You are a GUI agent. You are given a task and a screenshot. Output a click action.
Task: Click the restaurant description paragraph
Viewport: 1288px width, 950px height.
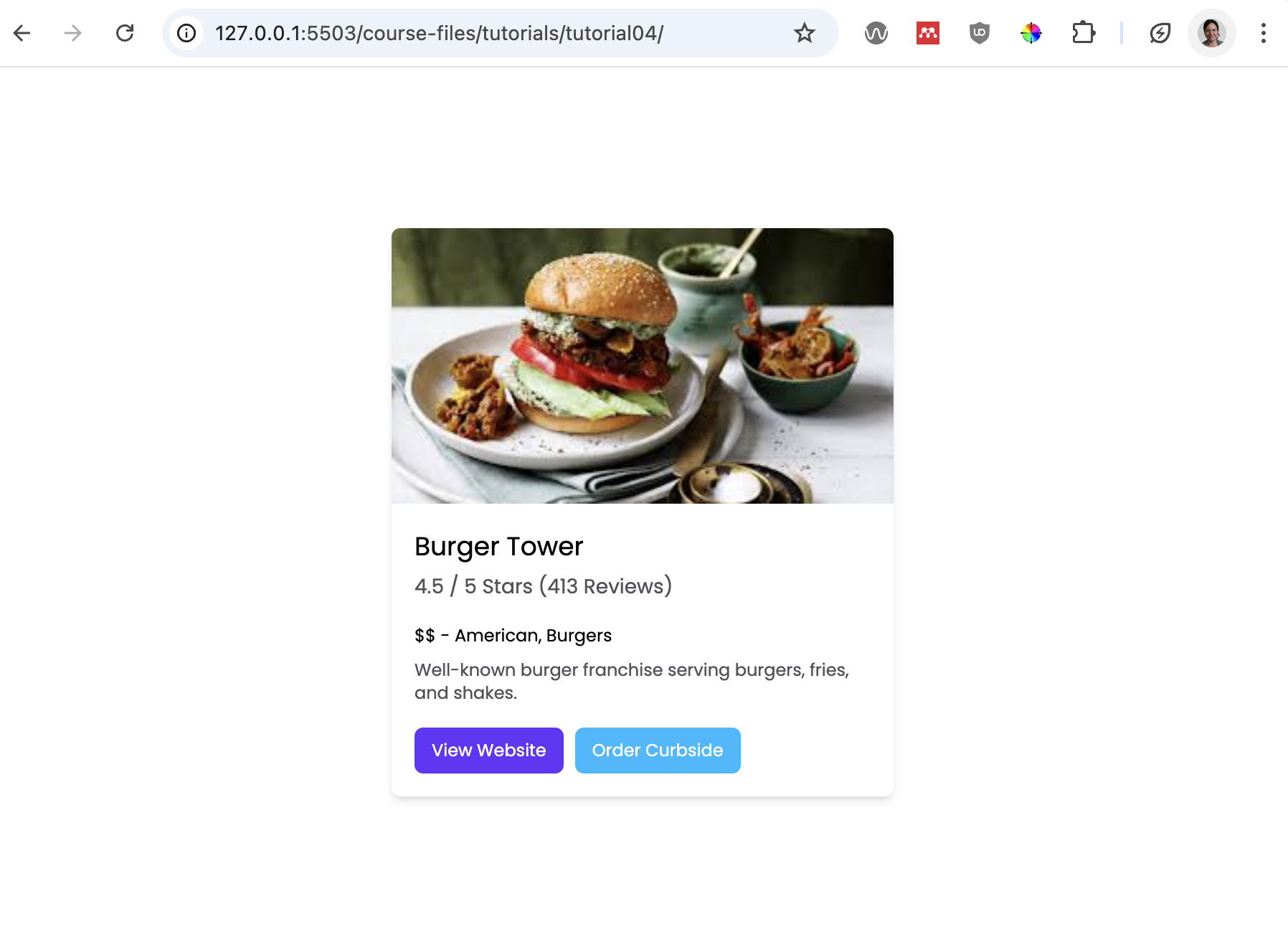pyautogui.click(x=632, y=681)
